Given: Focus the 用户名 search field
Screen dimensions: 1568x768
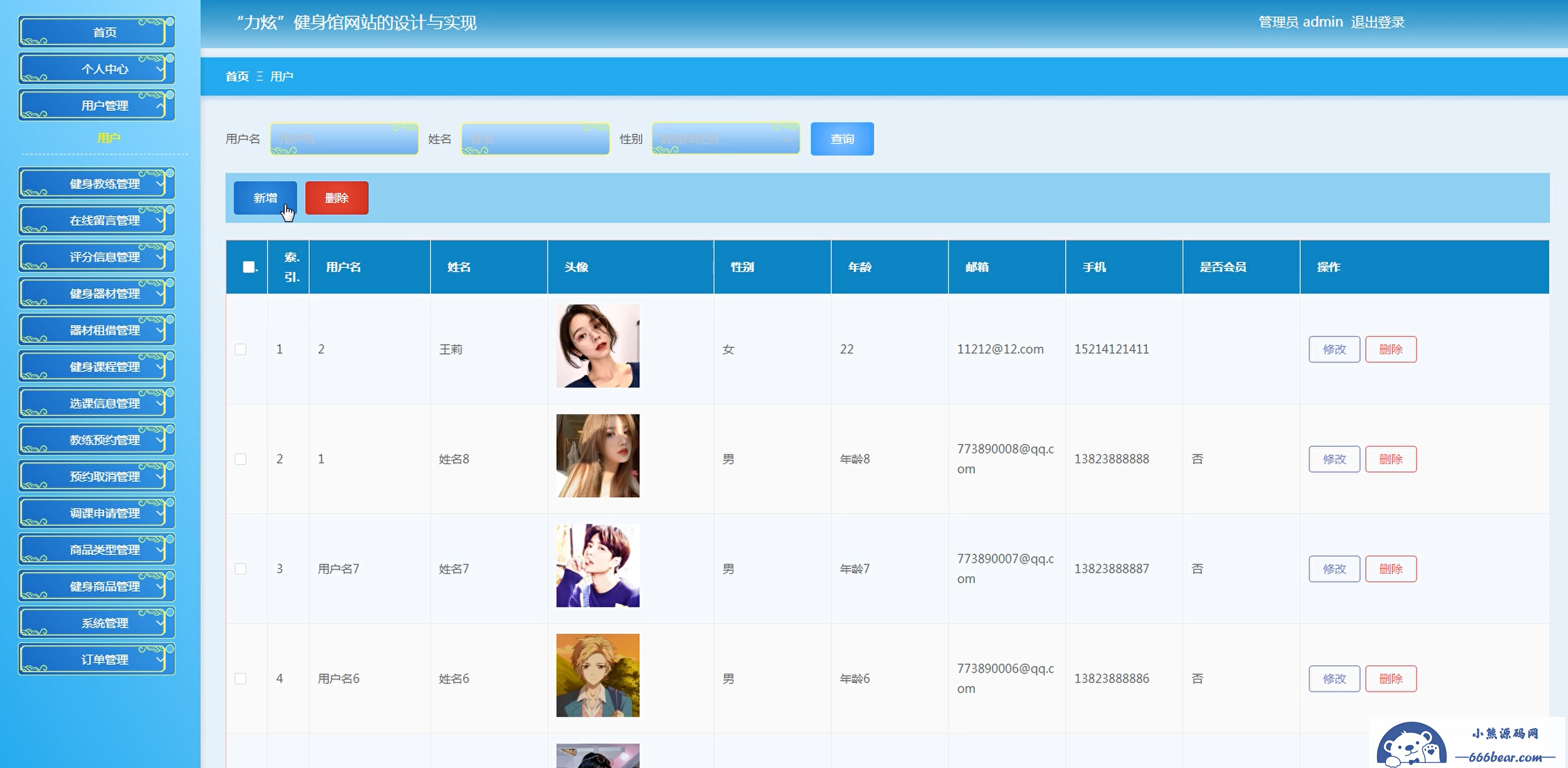Looking at the screenshot, I should click(344, 139).
